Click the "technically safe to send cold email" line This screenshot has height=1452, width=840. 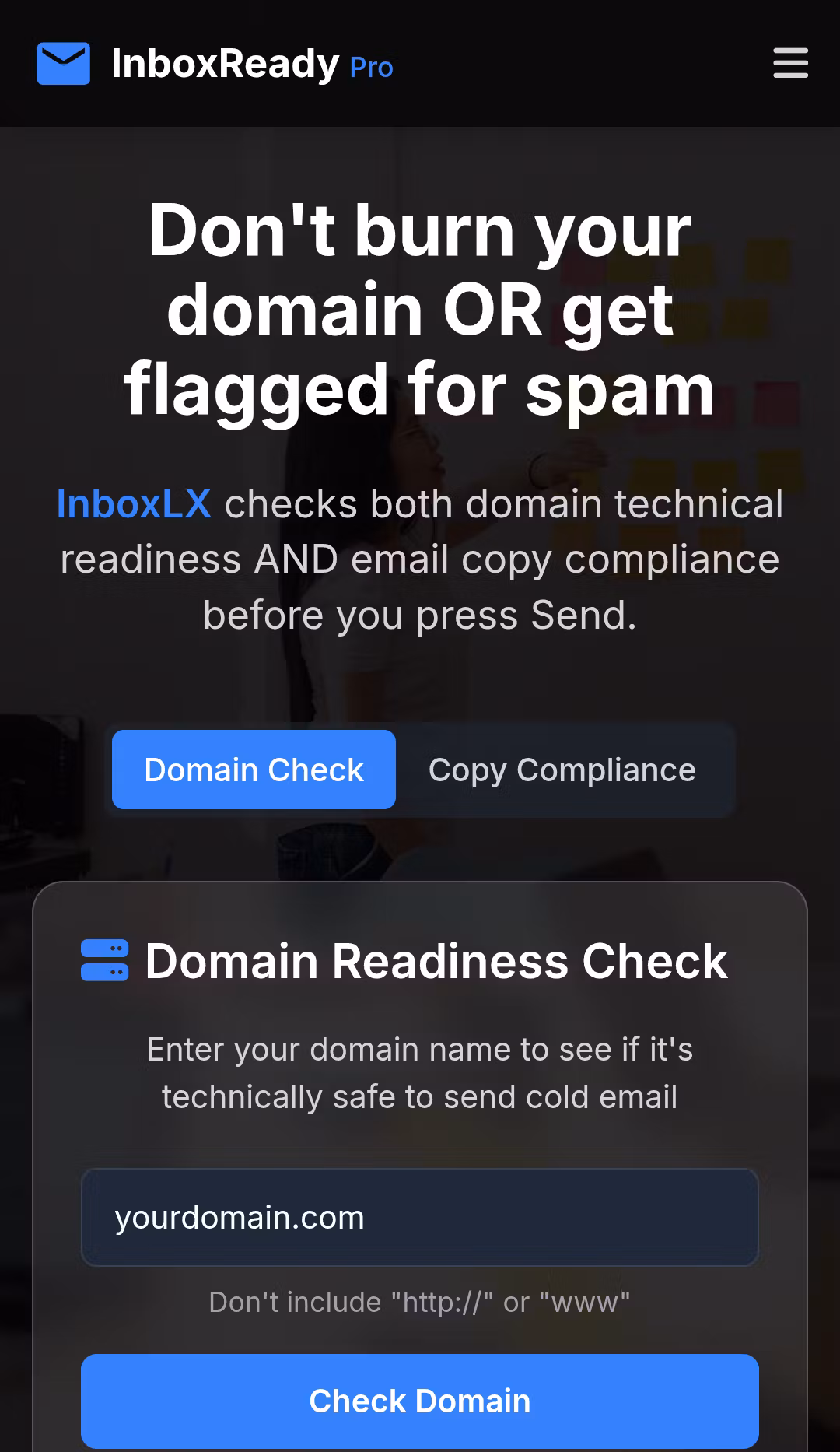[420, 1097]
